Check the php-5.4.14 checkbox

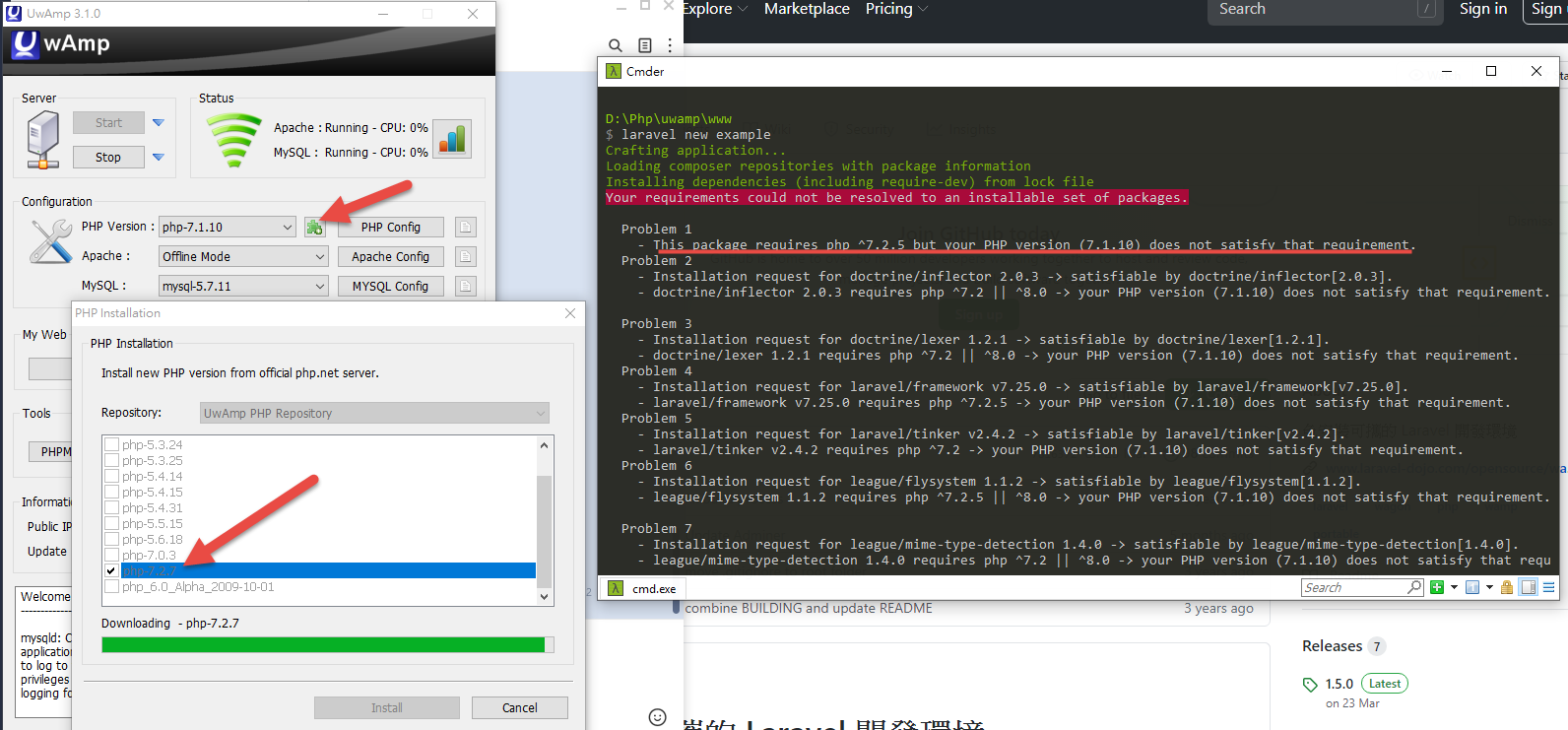pyautogui.click(x=112, y=477)
